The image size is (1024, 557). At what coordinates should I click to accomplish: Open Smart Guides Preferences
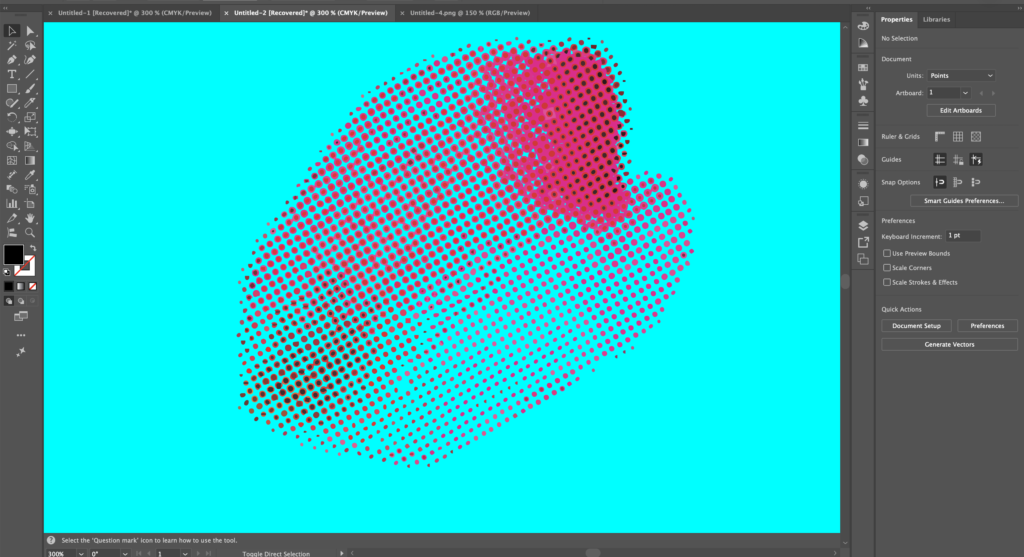tap(963, 201)
